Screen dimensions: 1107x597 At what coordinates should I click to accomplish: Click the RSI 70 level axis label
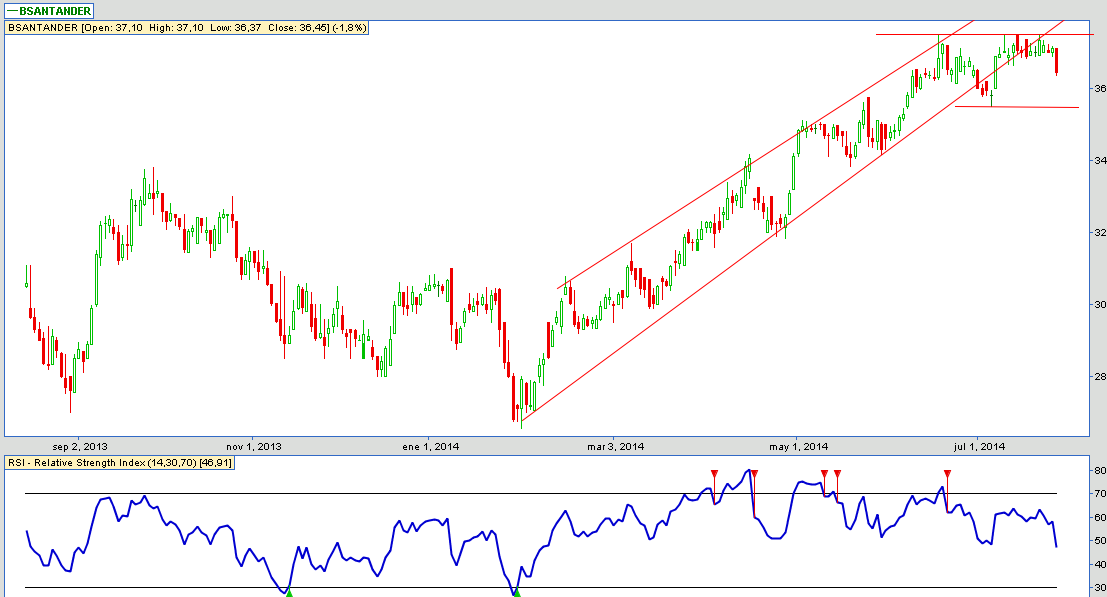point(1098,494)
